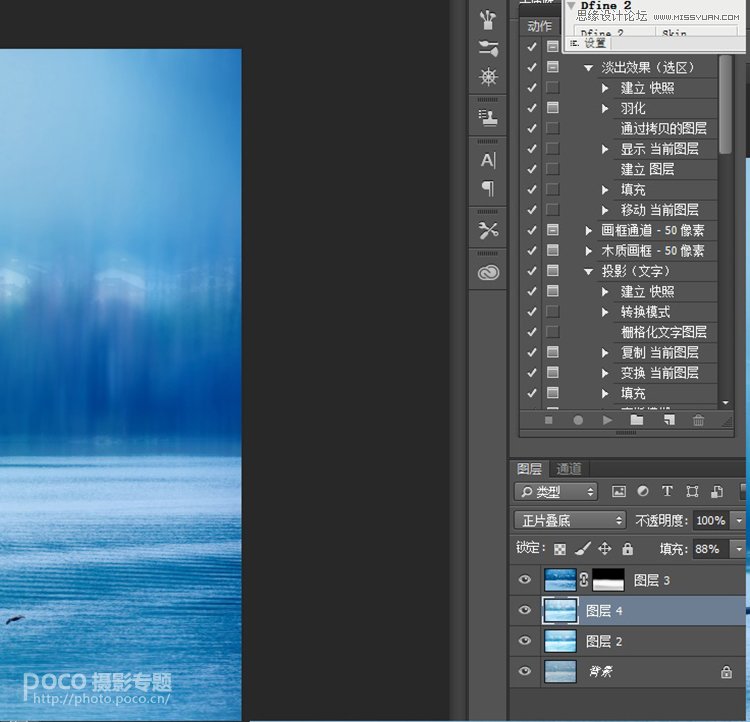Click the Actions panel vertical scrollbar
Image resolution: width=750 pixels, height=722 pixels.
click(725, 104)
